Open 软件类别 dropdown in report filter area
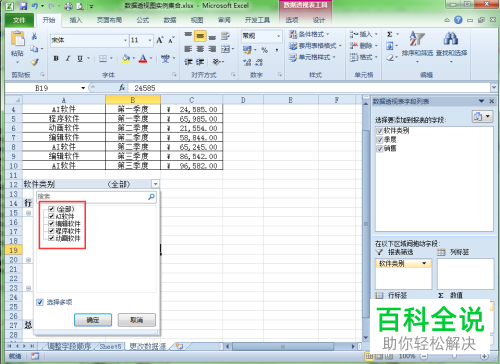The image size is (500, 364). coord(424,263)
